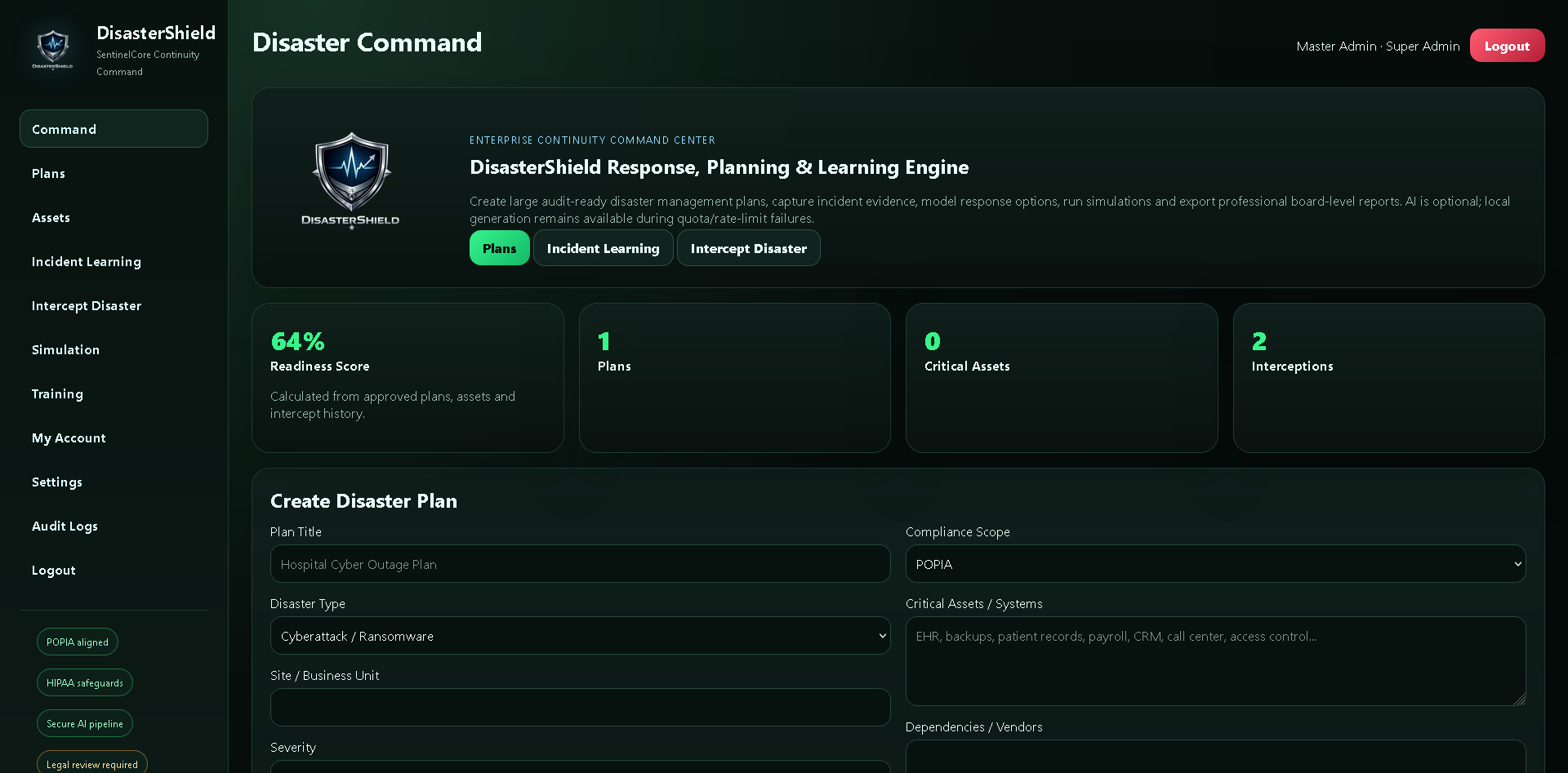This screenshot has width=1568, height=773.
Task: Open Intercept Disaster in the sidebar
Action: click(x=114, y=305)
